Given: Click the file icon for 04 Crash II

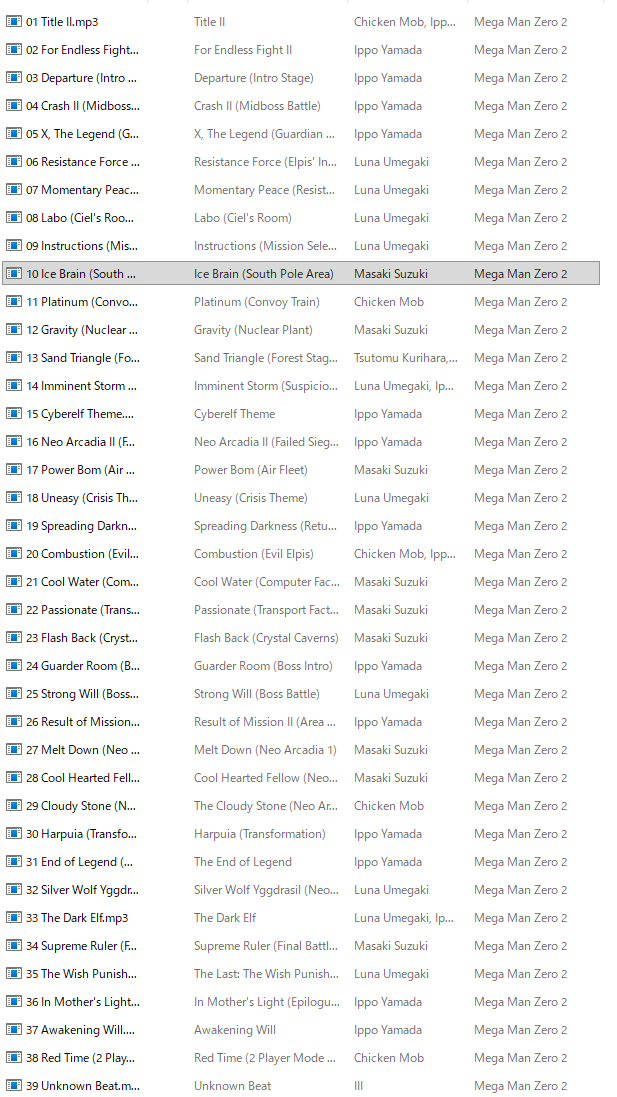Looking at the screenshot, I should [x=13, y=106].
